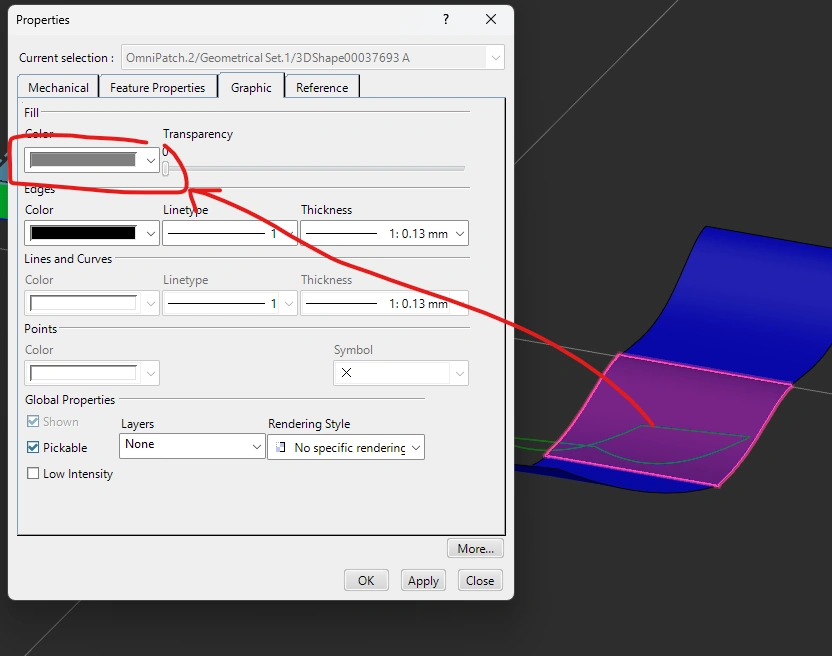Click the Transparency slider handle

[166, 169]
